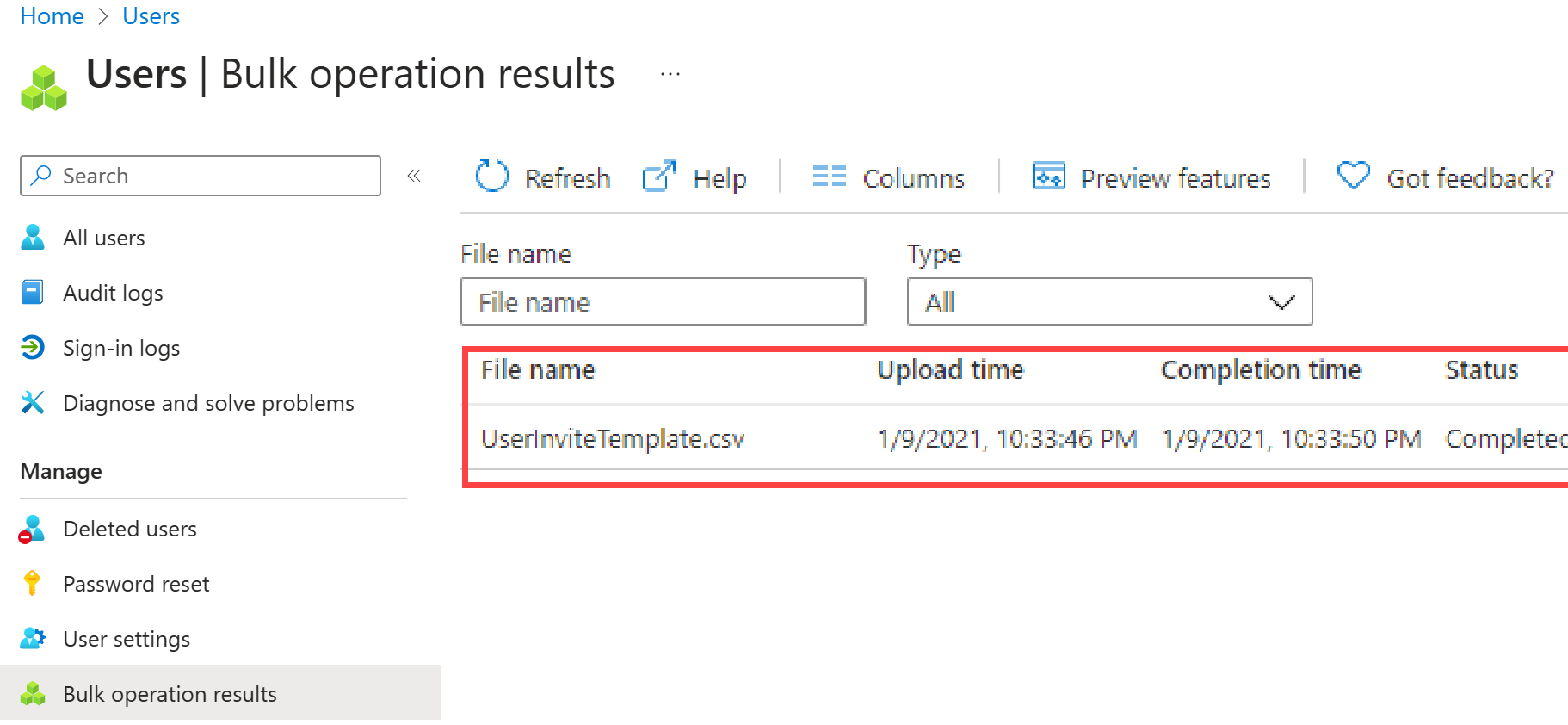Image resolution: width=1568 pixels, height=725 pixels.
Task: Click UserInviteTemplate.csv file name cell
Action: point(613,438)
